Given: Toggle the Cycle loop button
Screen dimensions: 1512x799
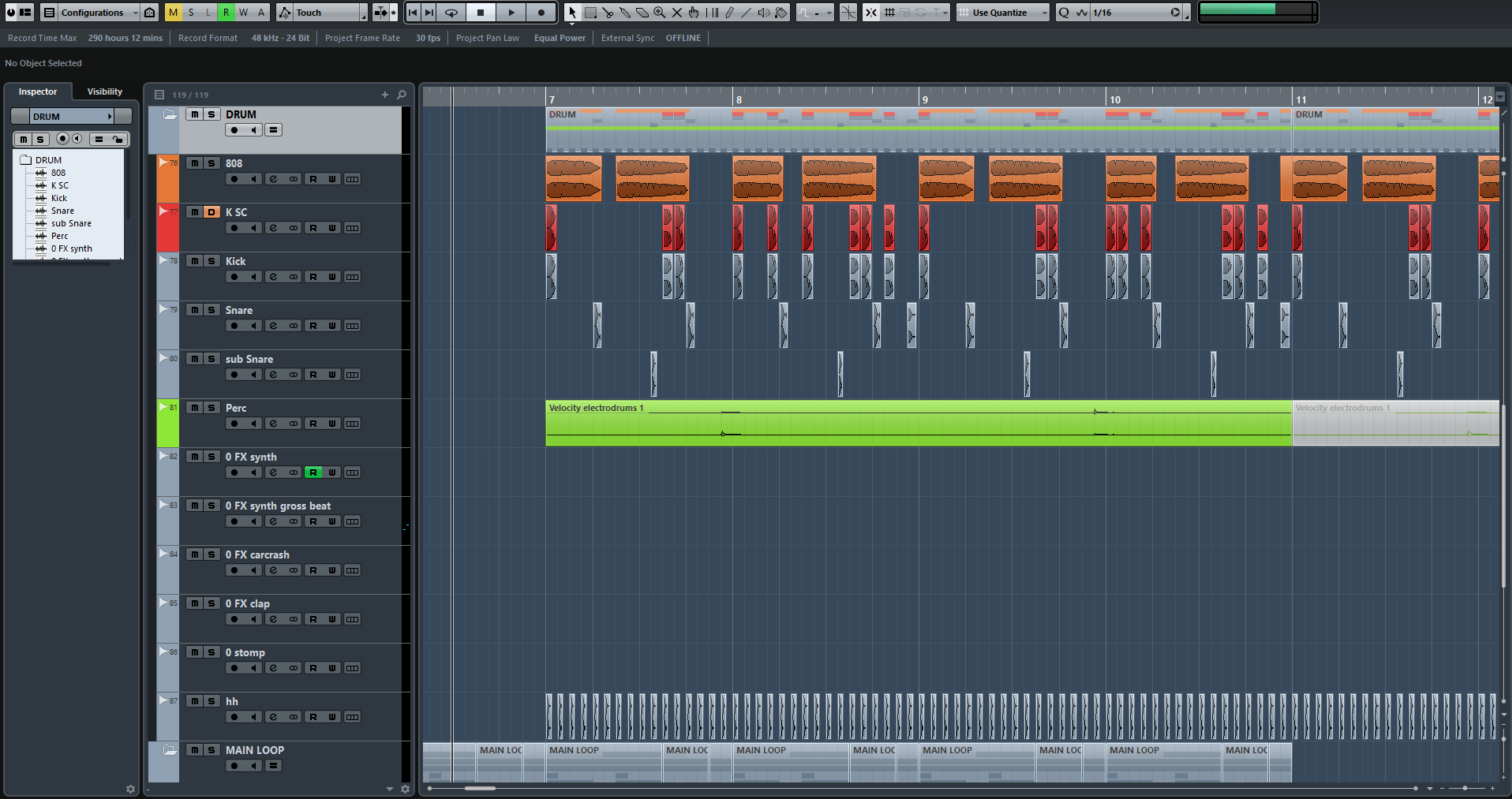Looking at the screenshot, I should pyautogui.click(x=451, y=13).
